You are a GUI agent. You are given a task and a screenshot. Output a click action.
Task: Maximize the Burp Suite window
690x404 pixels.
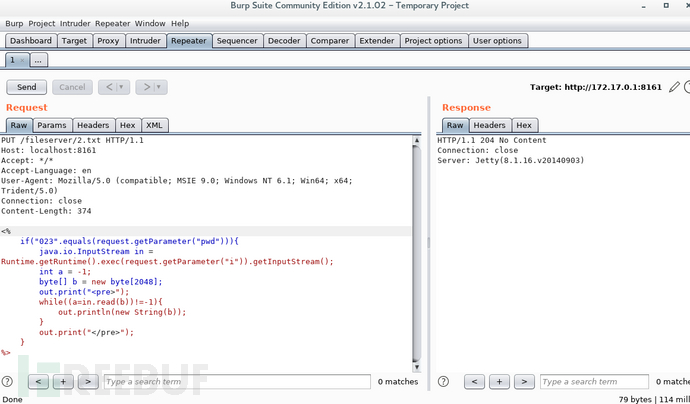666,6
